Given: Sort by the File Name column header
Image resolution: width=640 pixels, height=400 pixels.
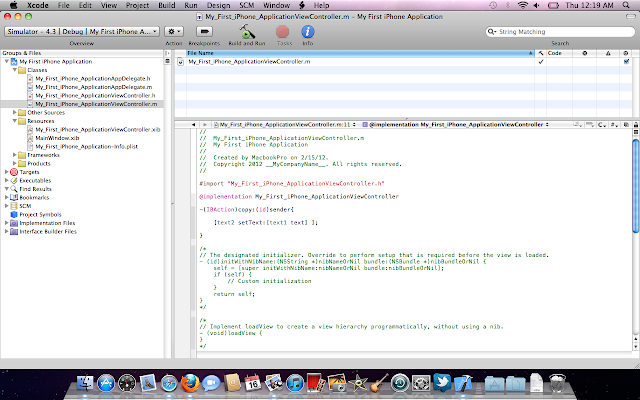Looking at the screenshot, I should pyautogui.click(x=360, y=53).
